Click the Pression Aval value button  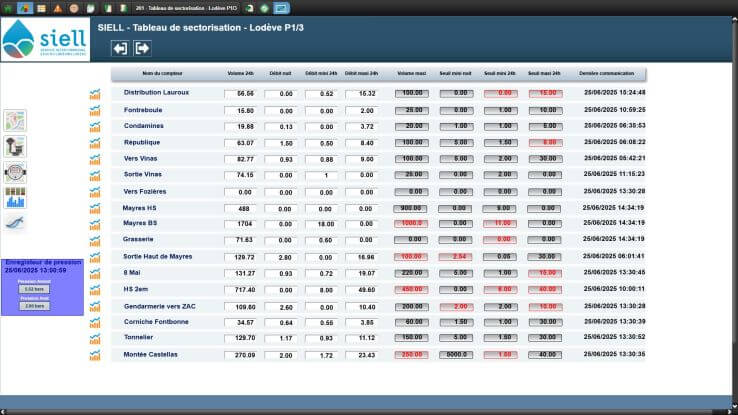32,306
